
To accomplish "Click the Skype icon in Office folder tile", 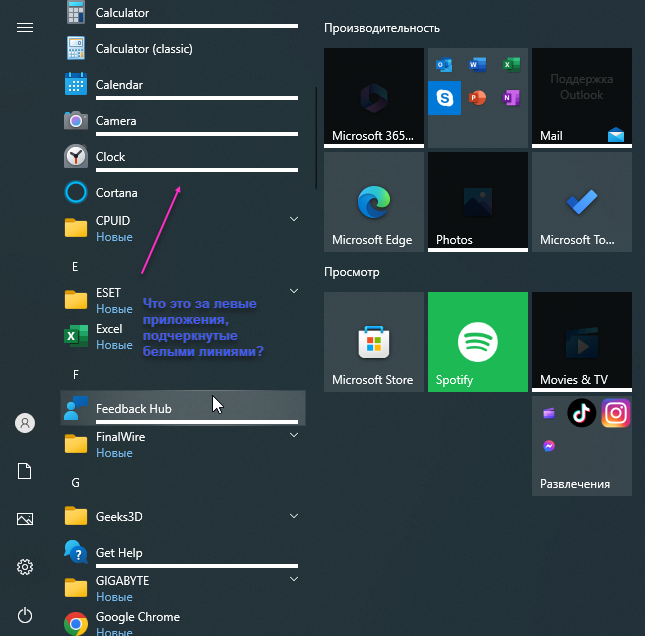I will tap(444, 98).
